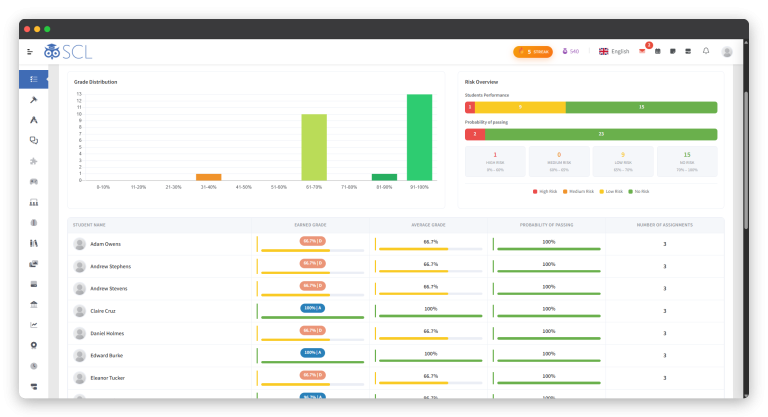Open the game controller icon in the sidebar
The height and width of the screenshot is (417, 768).
click(x=34, y=182)
